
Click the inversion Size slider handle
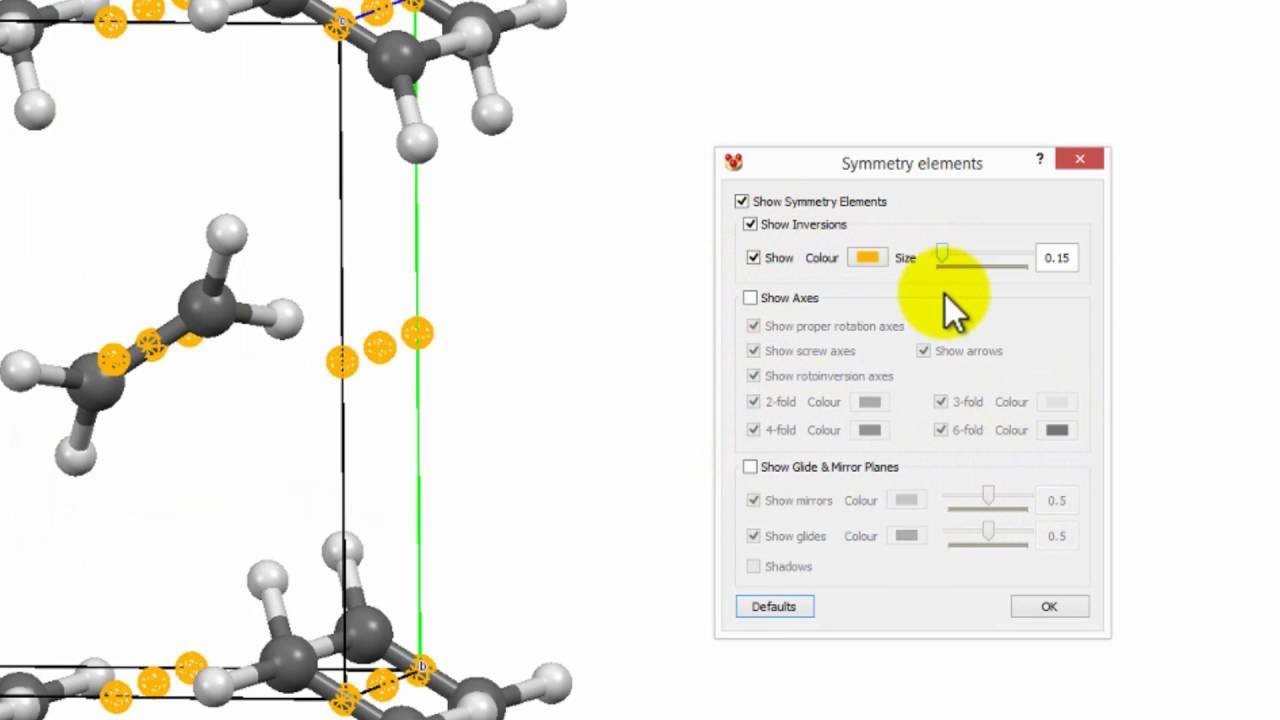(x=941, y=255)
